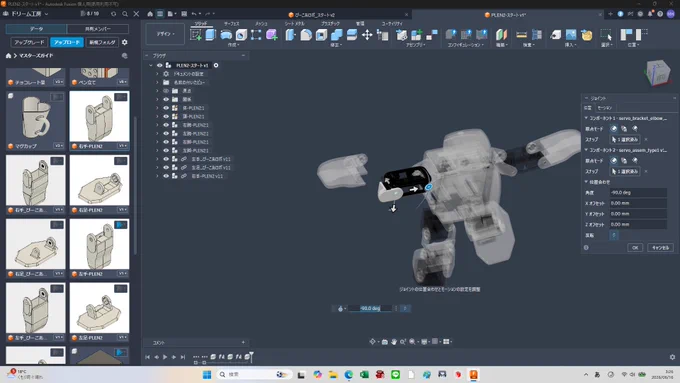Select the Extrude tool in toolbar
Viewport: 680px width, 383px height.
point(210,35)
